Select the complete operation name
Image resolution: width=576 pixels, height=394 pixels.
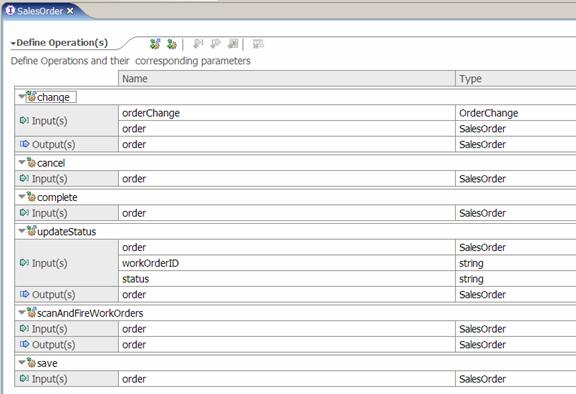coord(57,197)
